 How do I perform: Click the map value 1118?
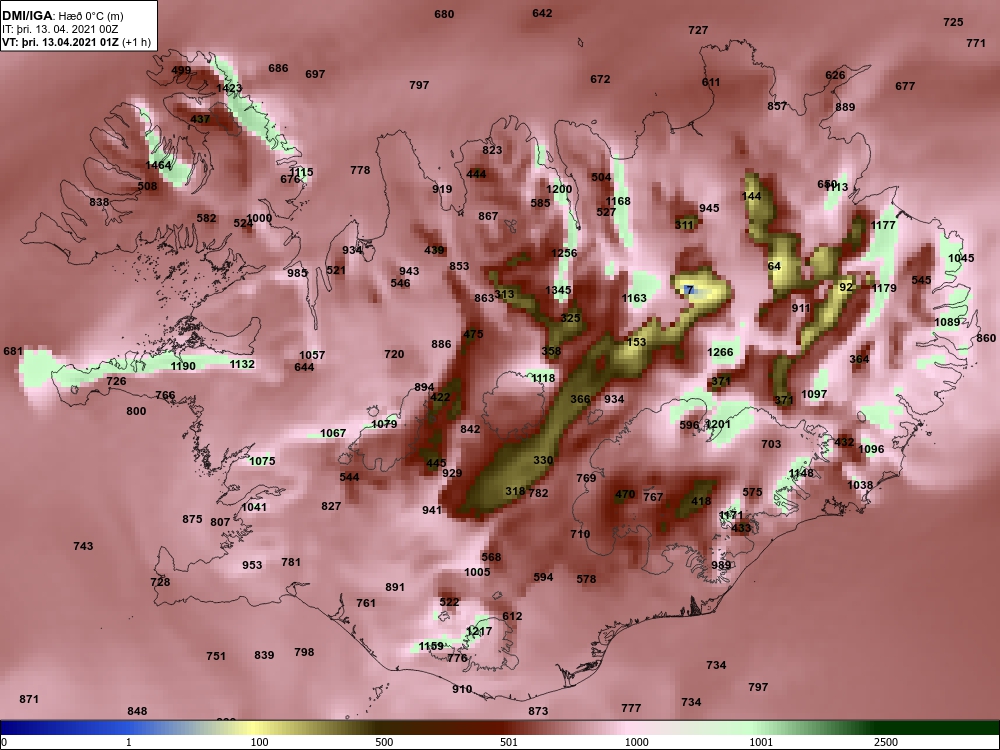pyautogui.click(x=543, y=378)
